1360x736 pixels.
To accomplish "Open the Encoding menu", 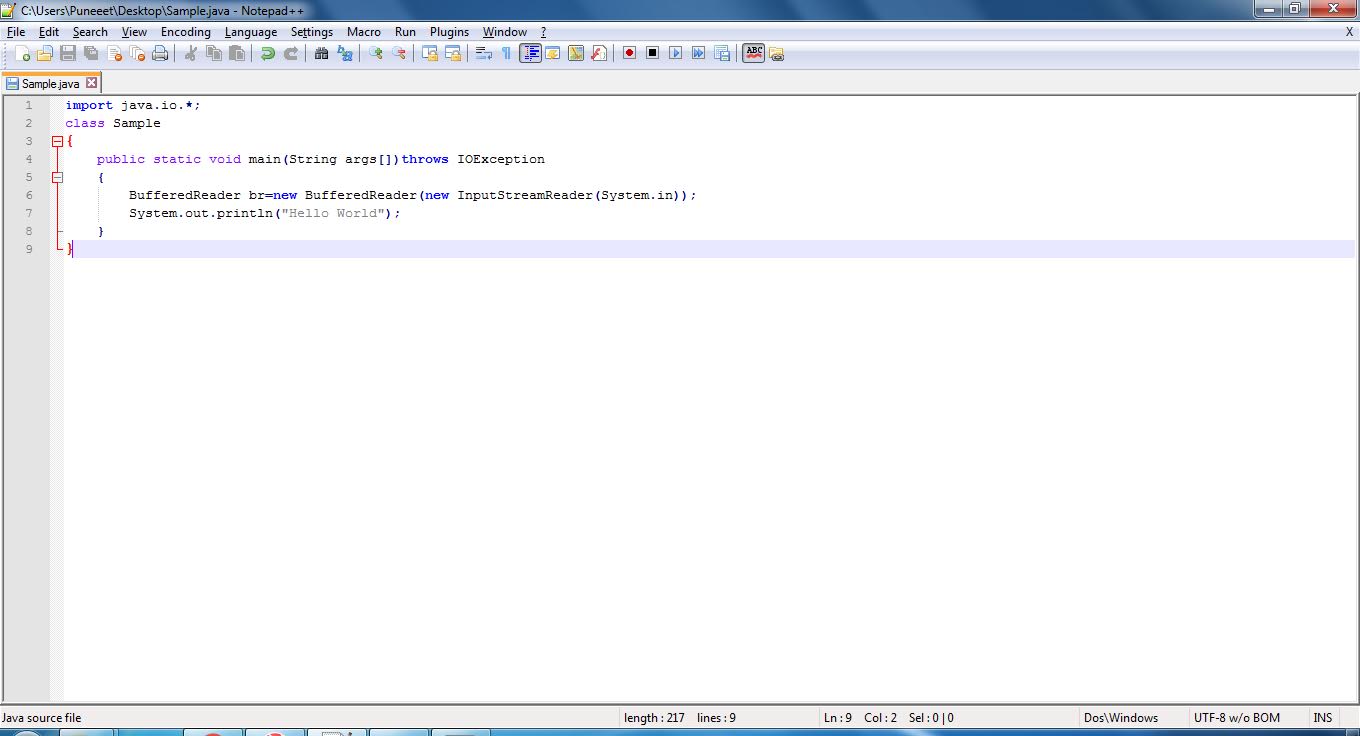I will (x=186, y=32).
